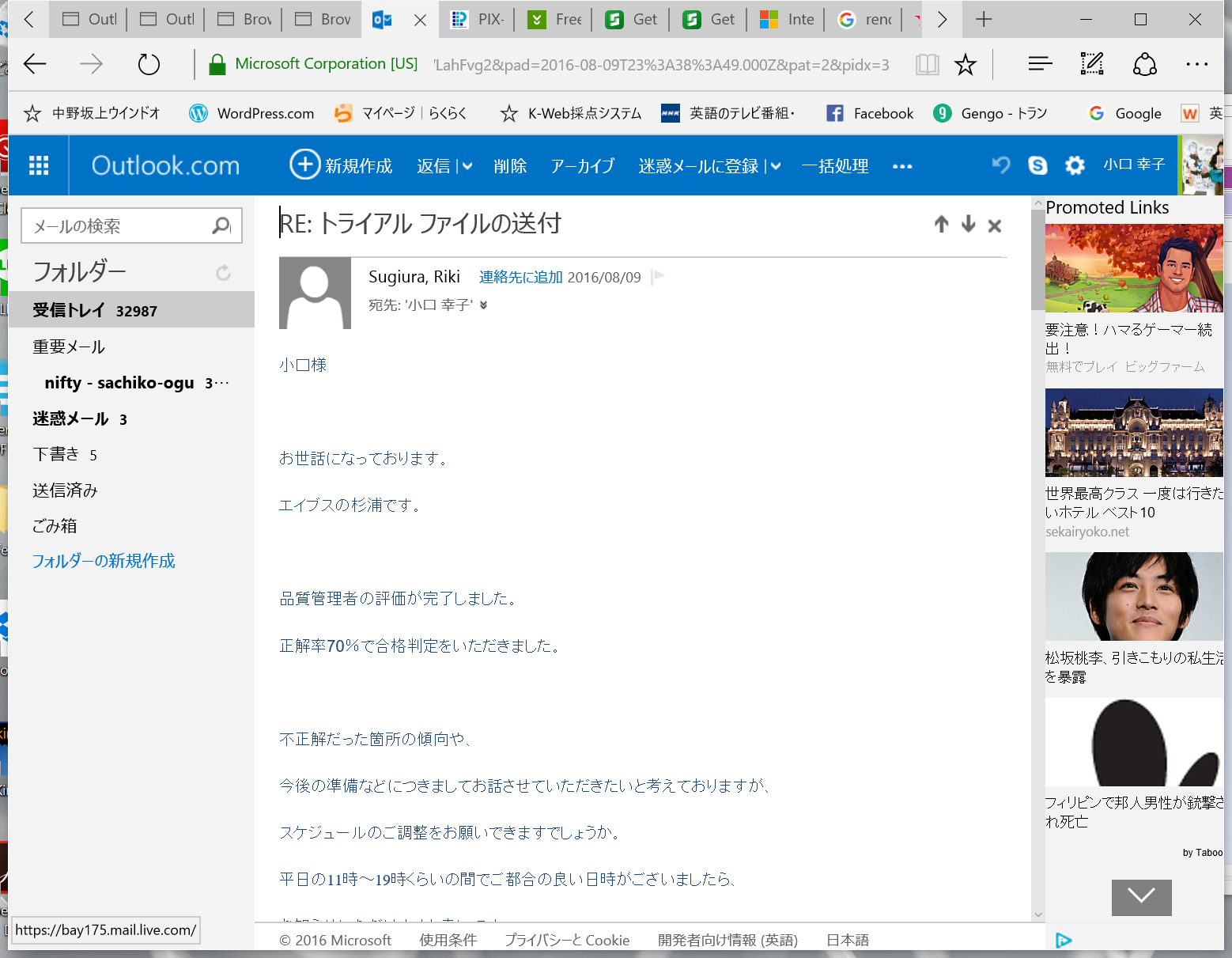The image size is (1232, 958).
Task: Expand the Reply dropdown arrow
Action: click(467, 166)
